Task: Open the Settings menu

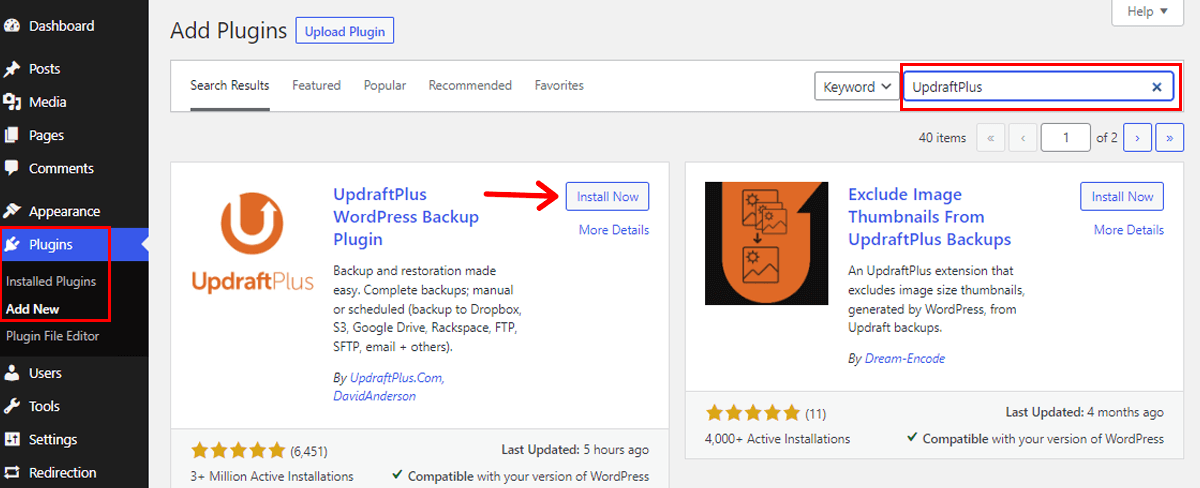Action: 74,439
